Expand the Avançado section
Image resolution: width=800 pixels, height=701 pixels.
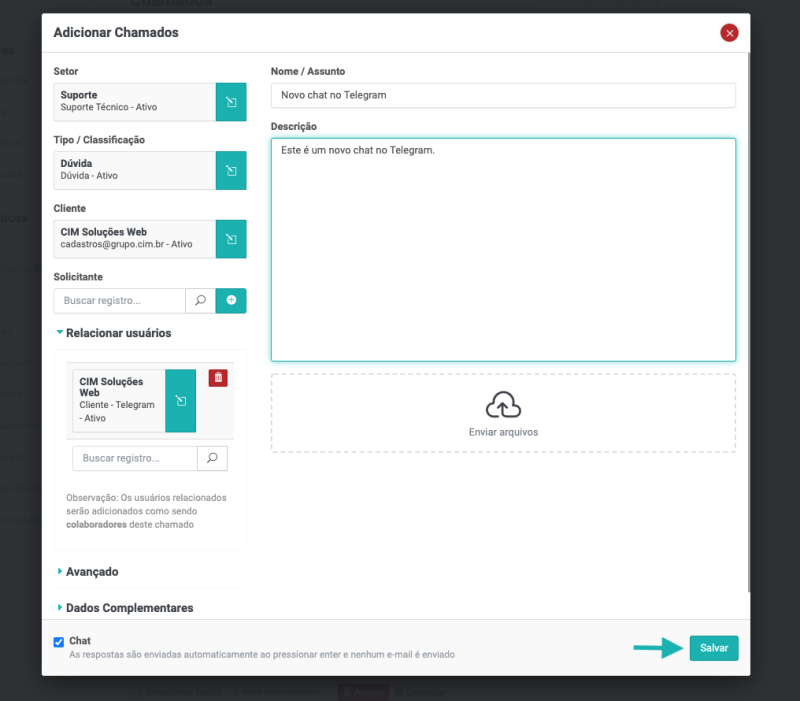tap(91, 572)
